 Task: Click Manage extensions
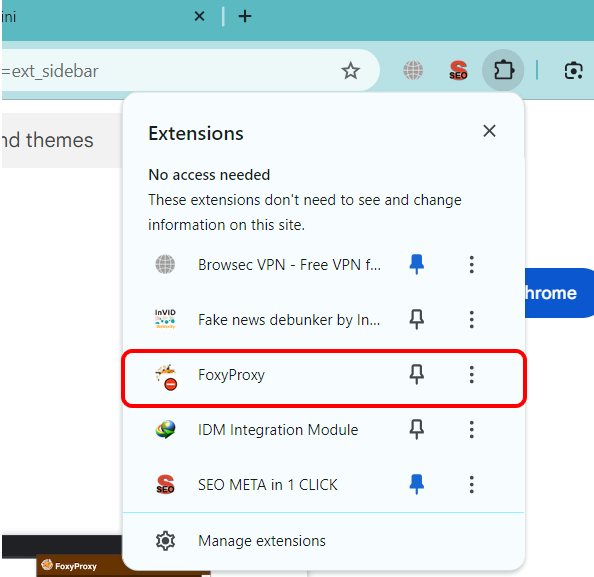click(x=262, y=541)
